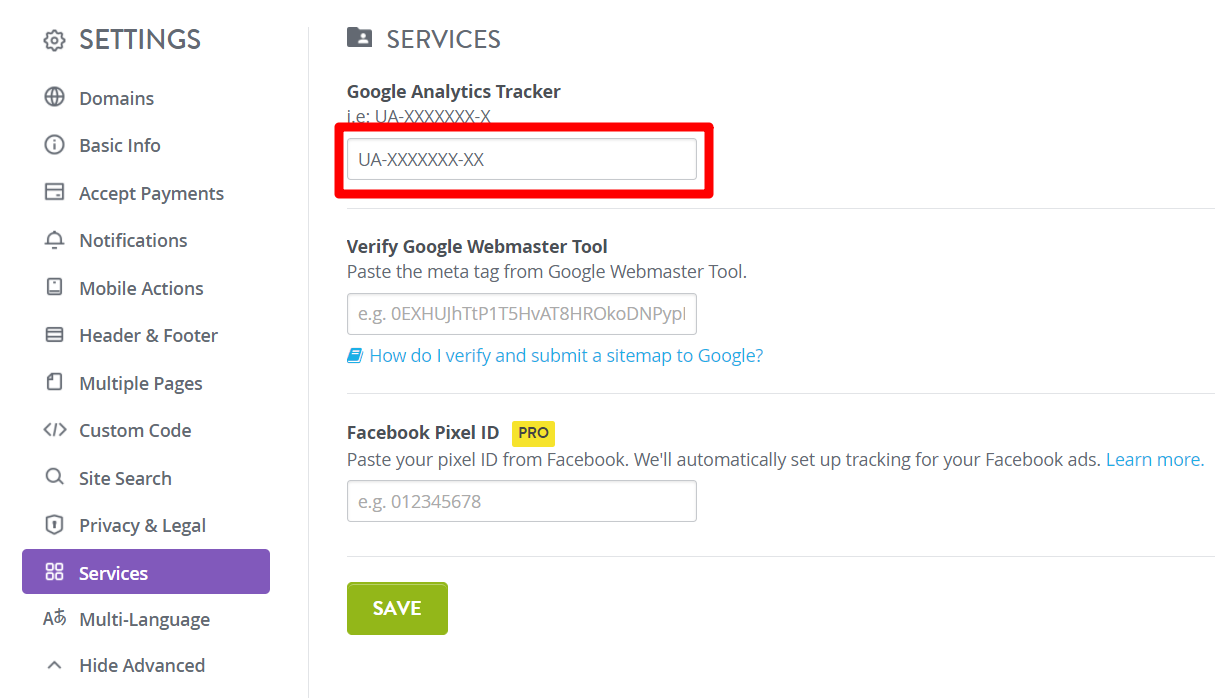Click the Header & Footer layout icon

point(54,335)
